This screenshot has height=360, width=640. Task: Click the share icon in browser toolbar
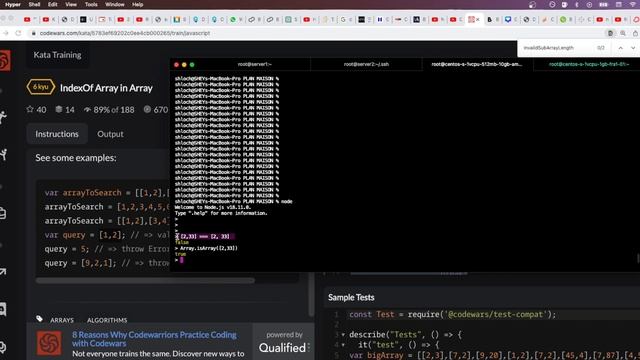636,33
